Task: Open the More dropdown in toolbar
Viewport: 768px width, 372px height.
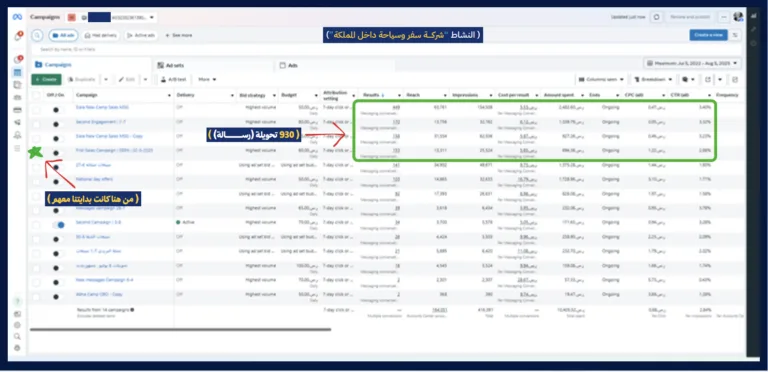Action: (x=207, y=79)
